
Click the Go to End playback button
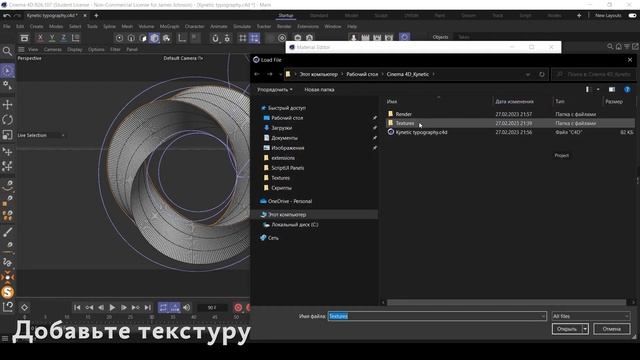point(148,307)
